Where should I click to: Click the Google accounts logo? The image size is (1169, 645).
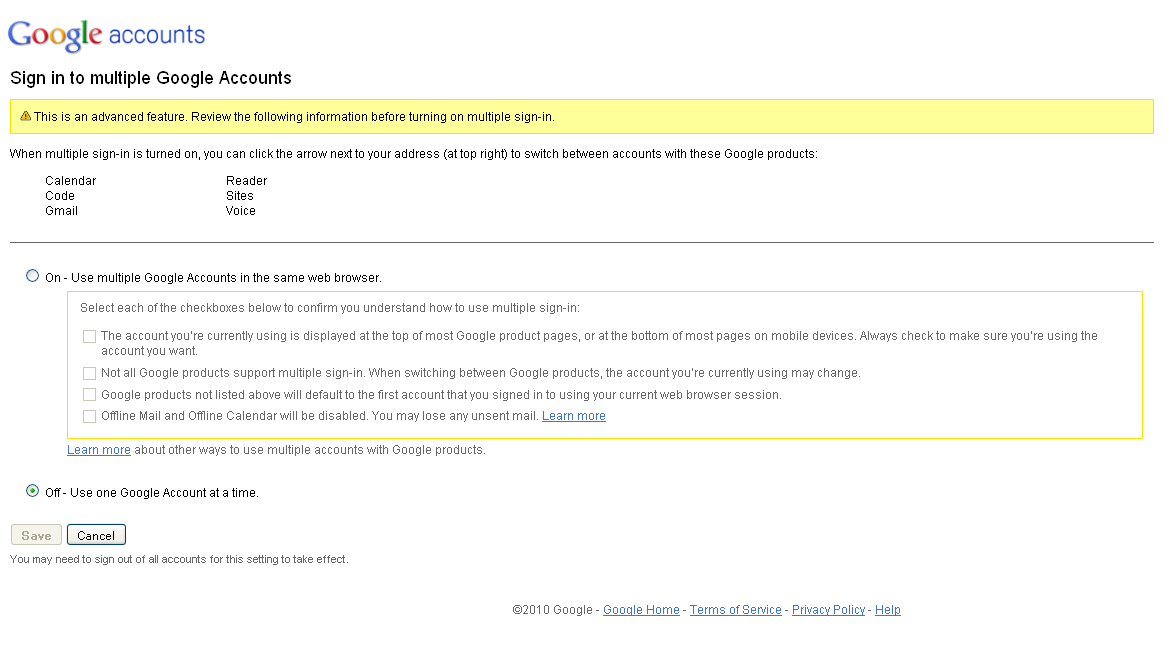click(106, 35)
